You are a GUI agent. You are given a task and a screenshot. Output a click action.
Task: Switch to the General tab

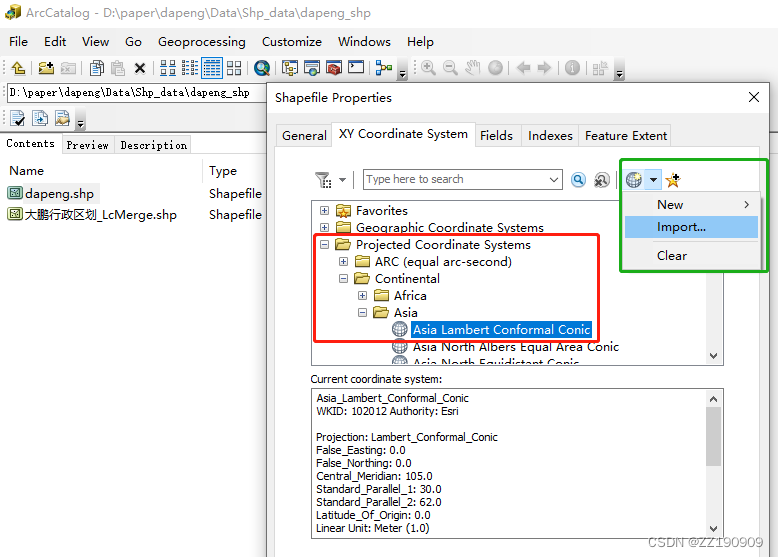pyautogui.click(x=304, y=135)
